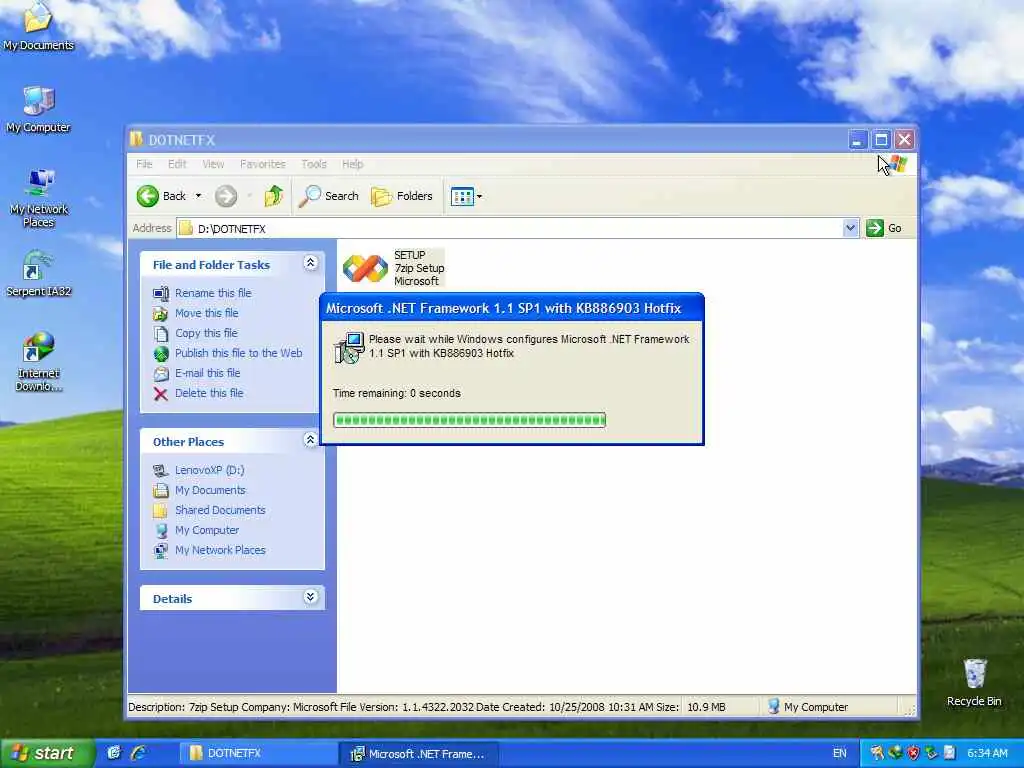The width and height of the screenshot is (1024, 768).
Task: Click Time remaining: 0 seconds text
Action: (x=396, y=393)
